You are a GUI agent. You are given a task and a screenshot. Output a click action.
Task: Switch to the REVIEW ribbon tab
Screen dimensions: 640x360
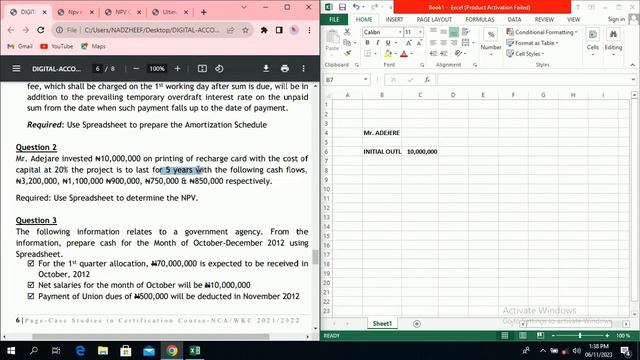pos(544,19)
